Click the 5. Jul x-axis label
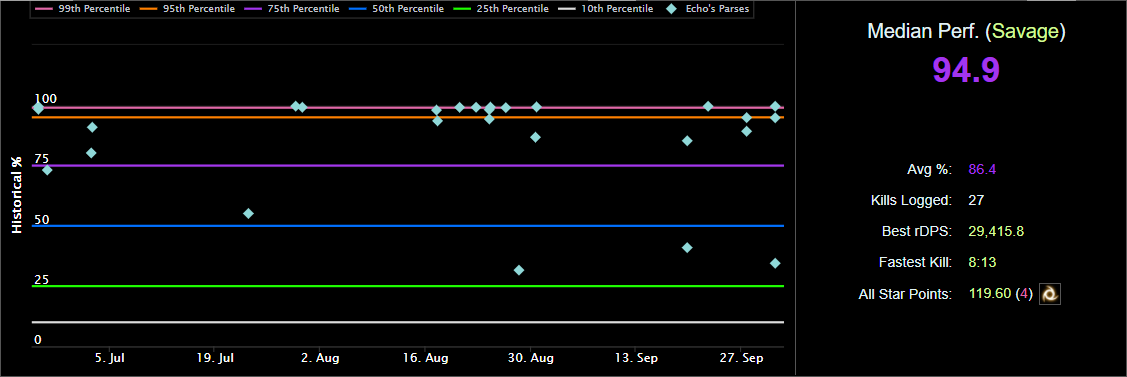This screenshot has width=1127, height=377. (109, 358)
